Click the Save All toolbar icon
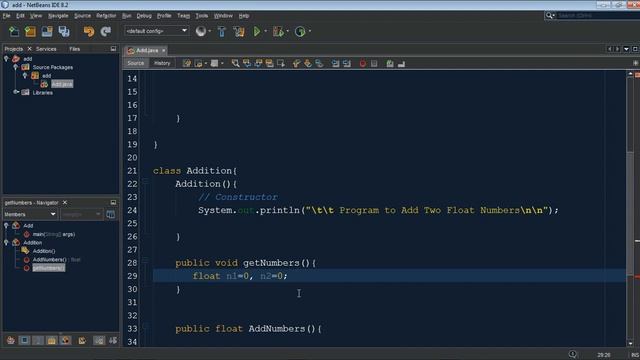640x360 pixels. tap(64, 31)
